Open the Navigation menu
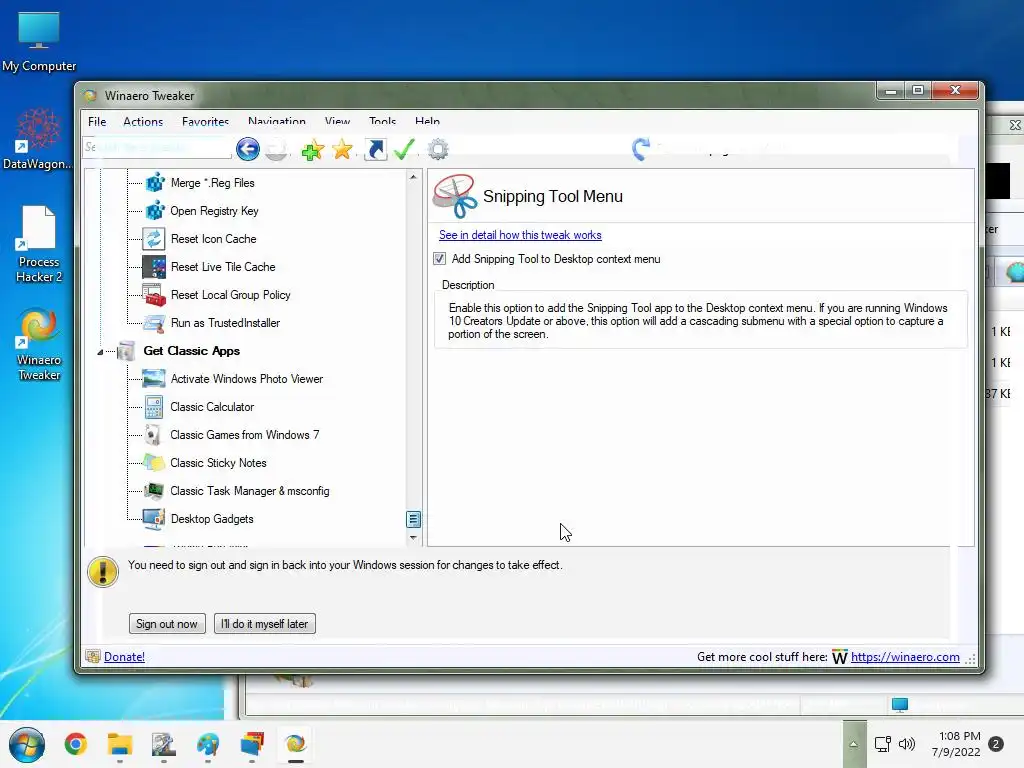 point(277,121)
